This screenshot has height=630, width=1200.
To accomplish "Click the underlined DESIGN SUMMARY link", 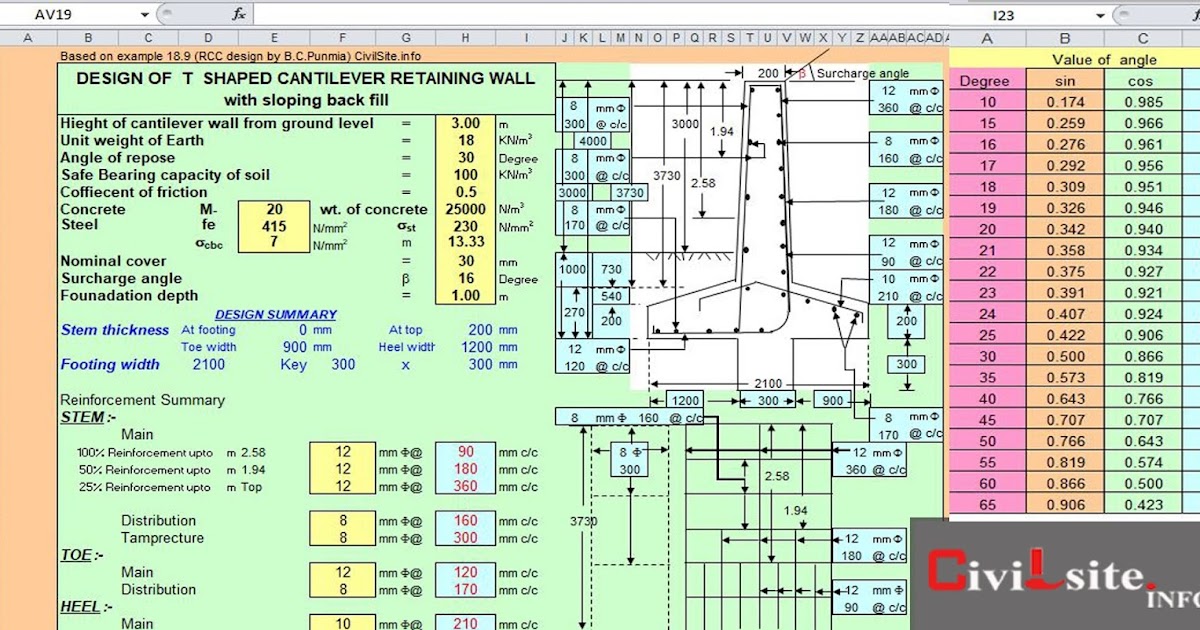I will pyautogui.click(x=276, y=313).
